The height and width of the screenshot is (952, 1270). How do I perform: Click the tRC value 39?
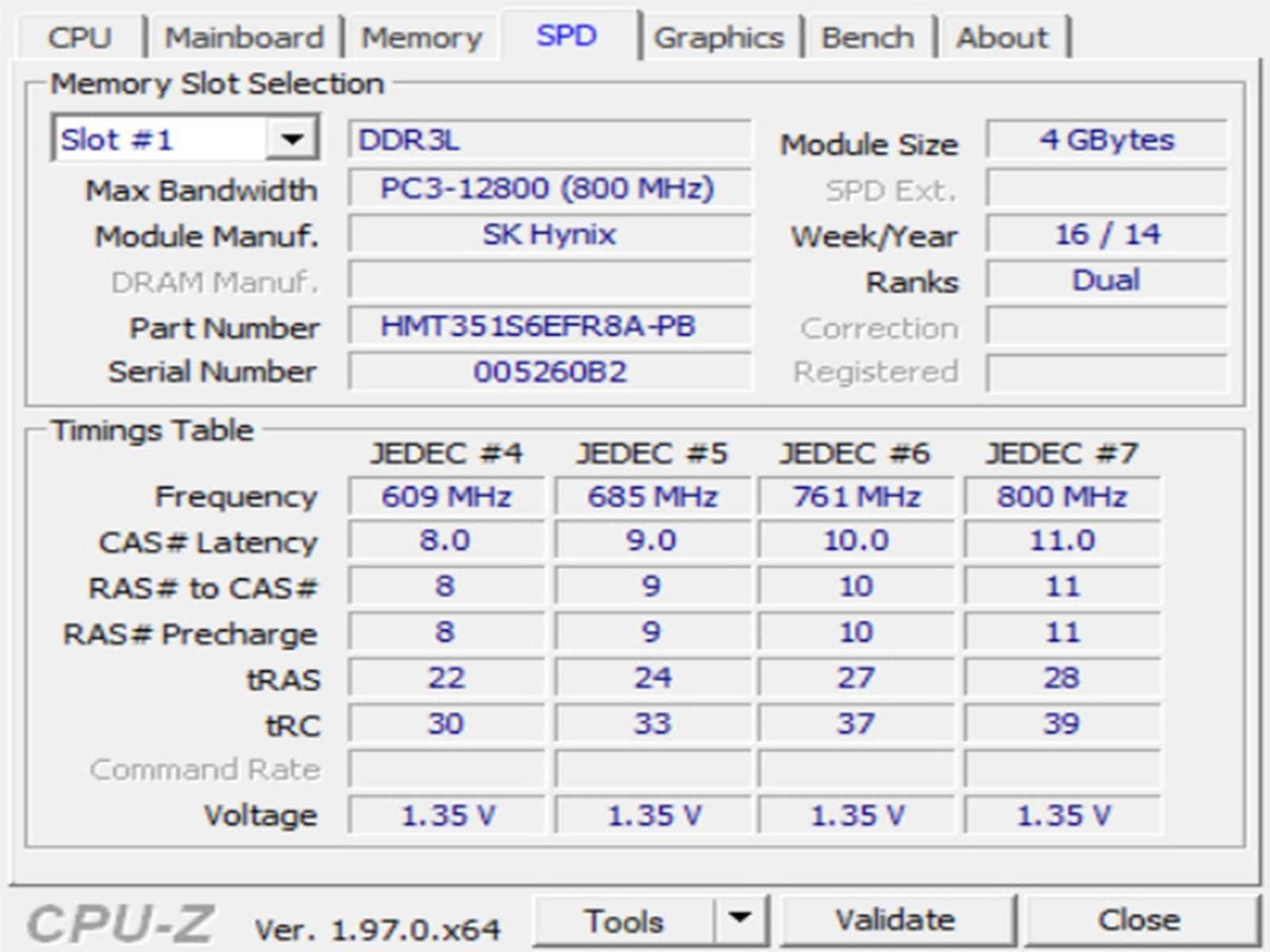coord(1062,724)
